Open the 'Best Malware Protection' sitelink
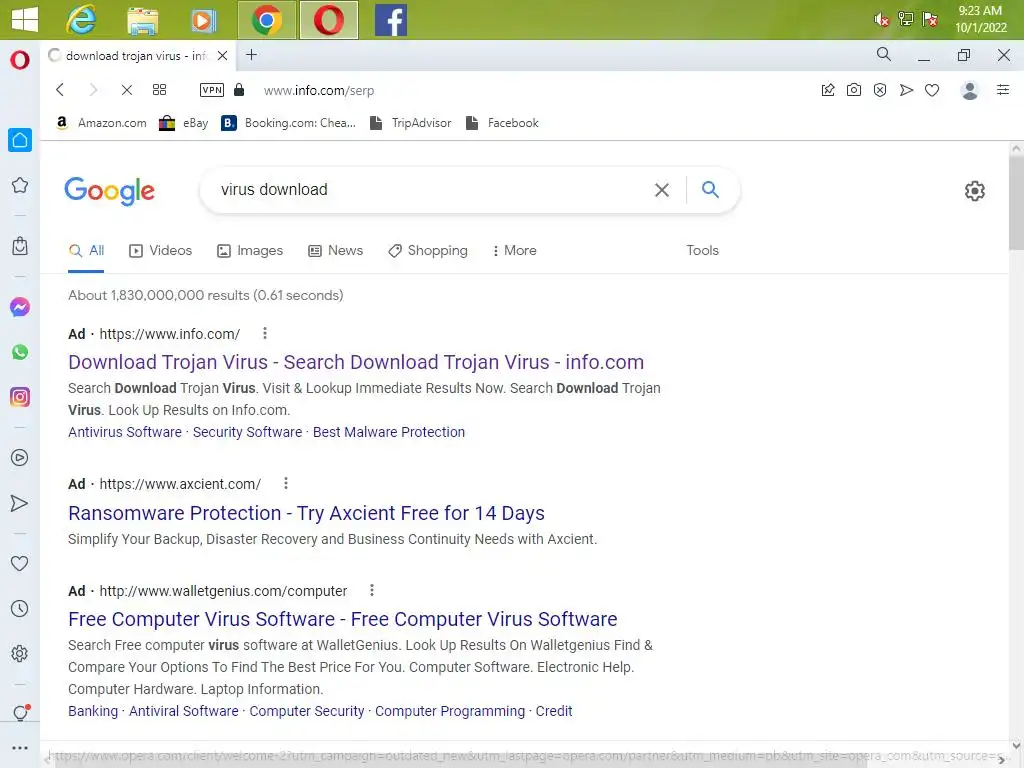The height and width of the screenshot is (768, 1024). coord(389,432)
